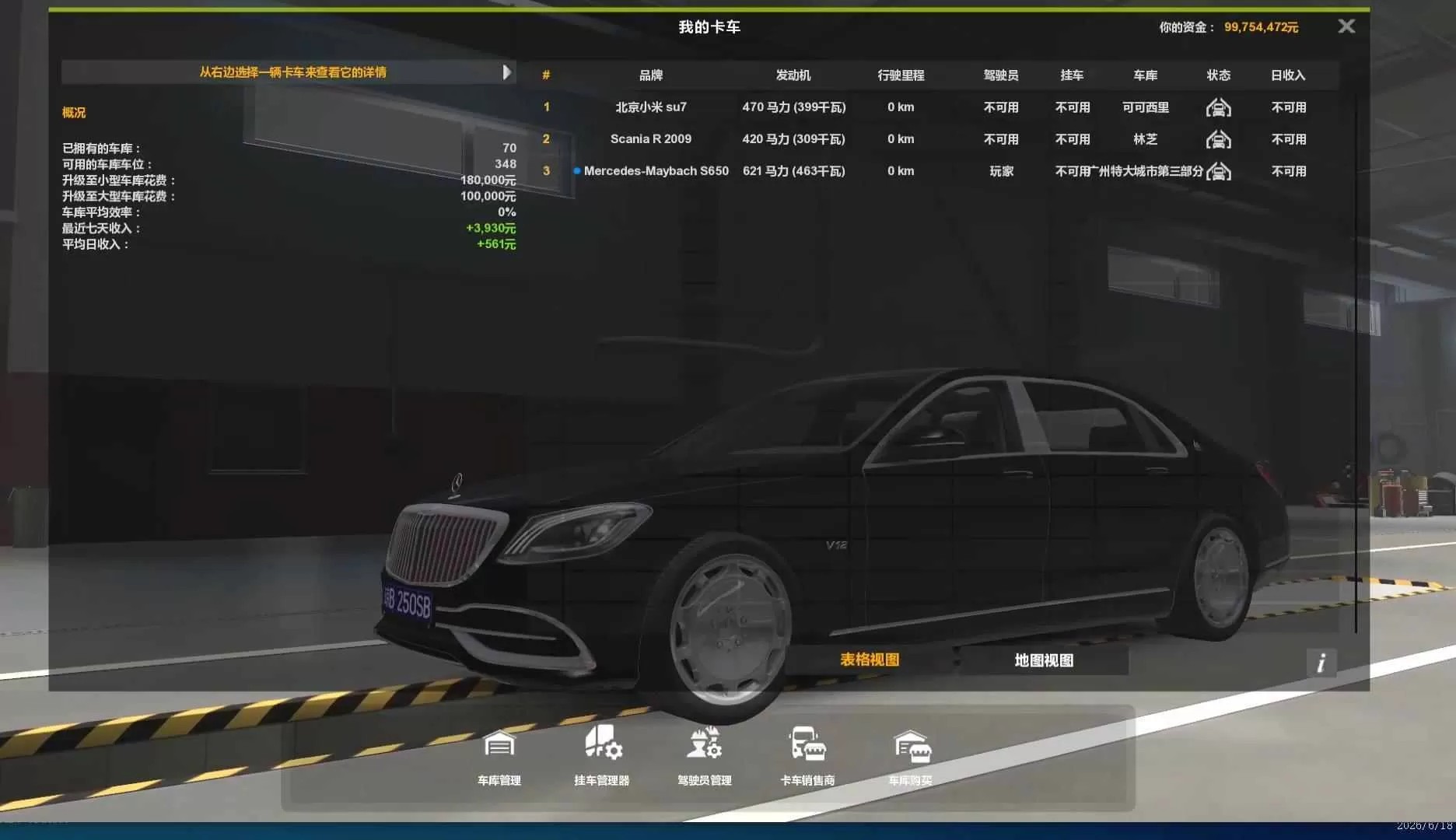
Task: Open the 驾驶员管理 driver manager icon
Action: point(705,743)
